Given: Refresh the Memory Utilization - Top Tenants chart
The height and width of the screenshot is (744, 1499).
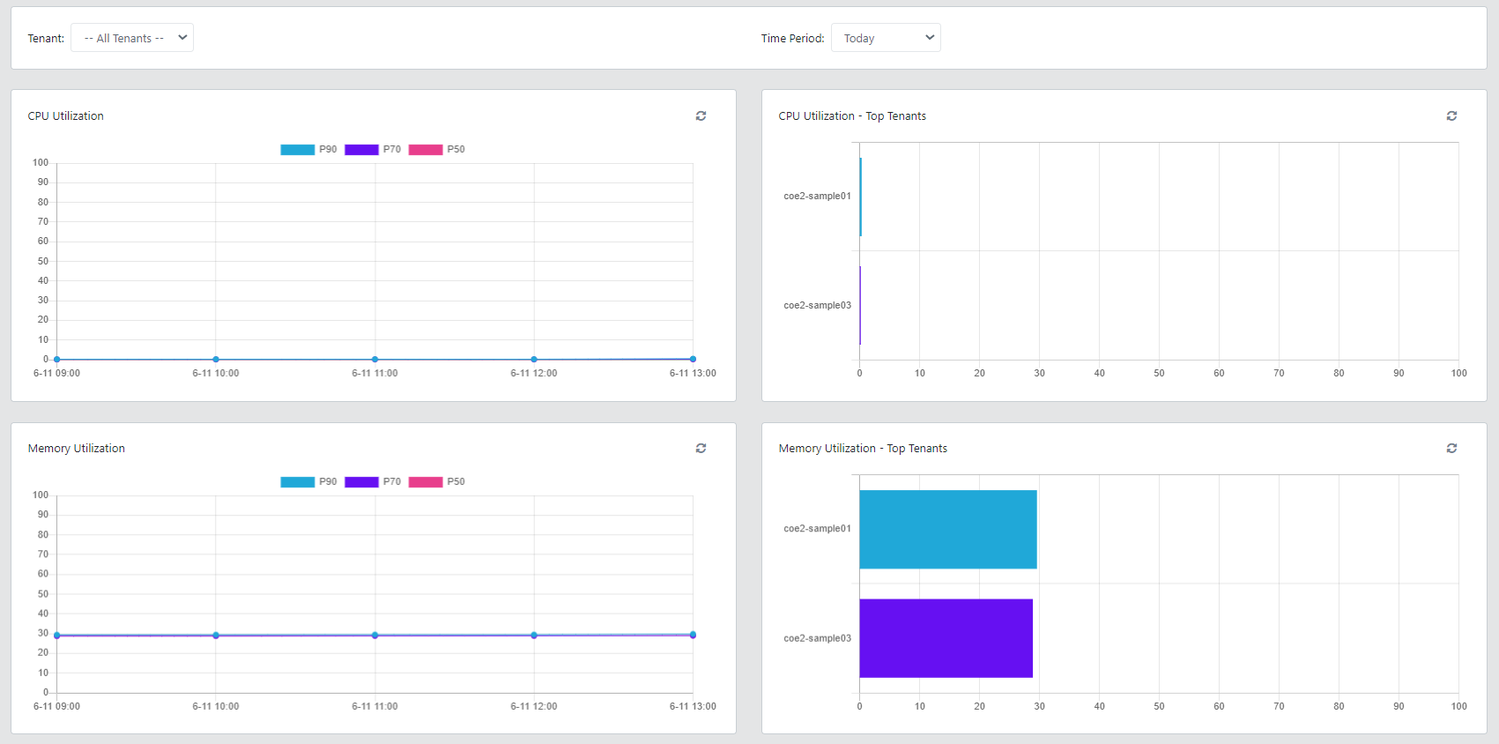Looking at the screenshot, I should pyautogui.click(x=1451, y=448).
